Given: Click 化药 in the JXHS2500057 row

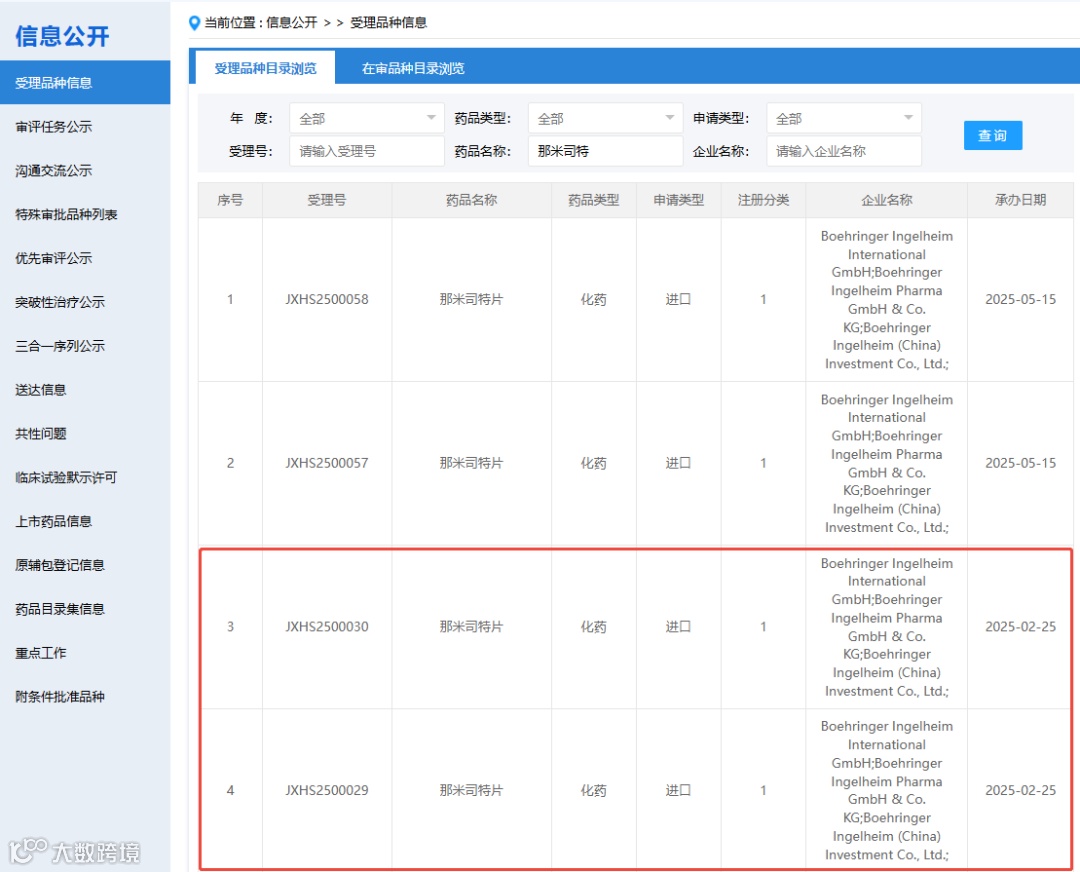Looking at the screenshot, I should 594,463.
